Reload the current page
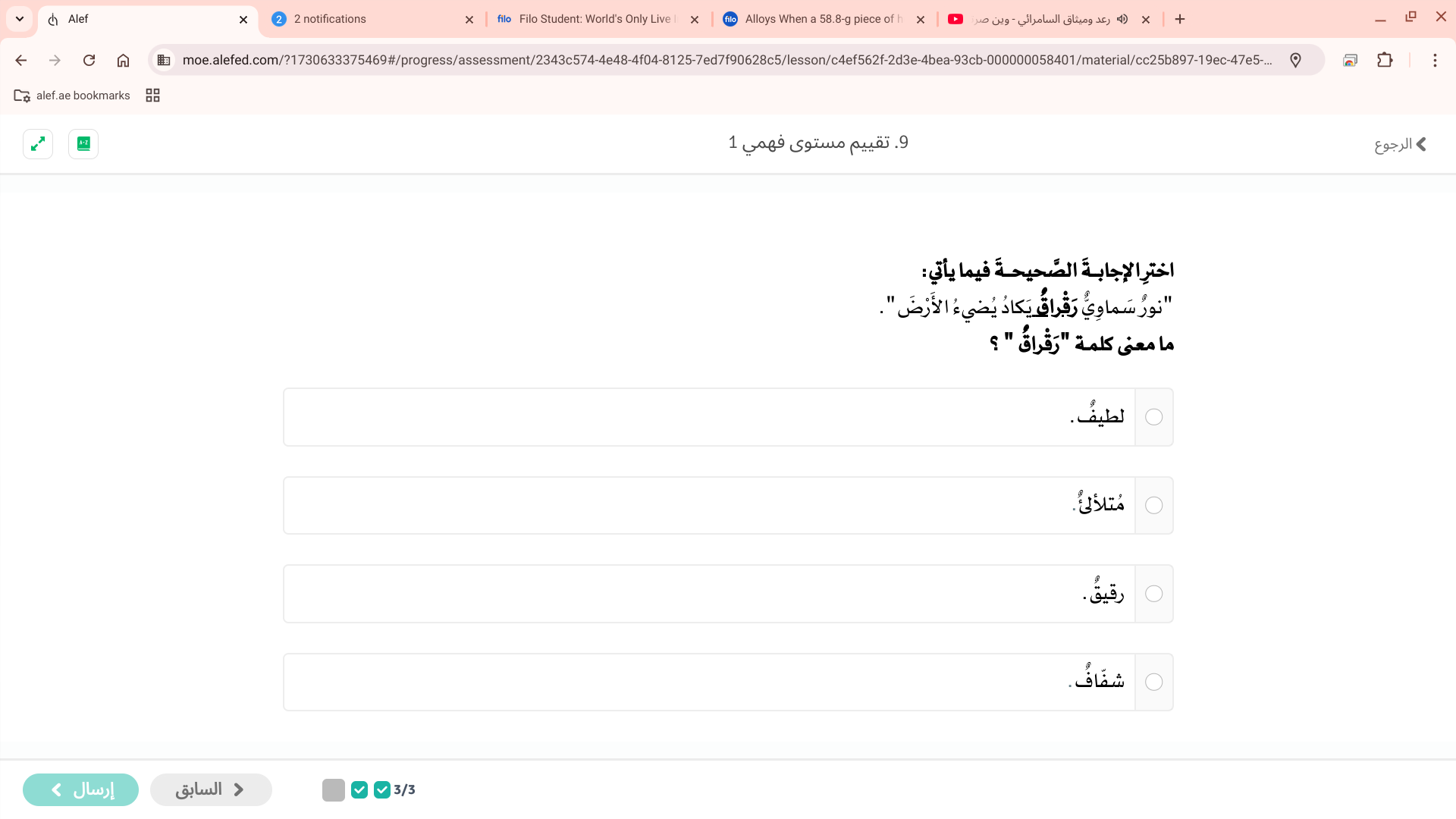 coord(89,61)
